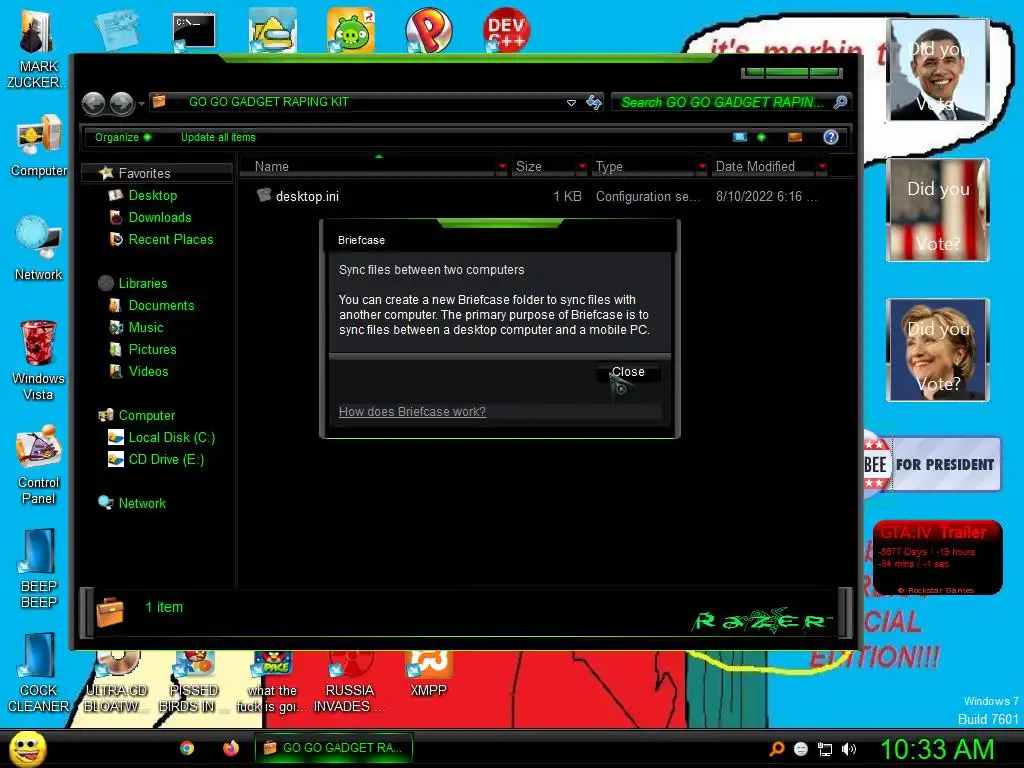This screenshot has height=768, width=1024.
Task: Go back with the Explorer back arrow
Action: (93, 103)
